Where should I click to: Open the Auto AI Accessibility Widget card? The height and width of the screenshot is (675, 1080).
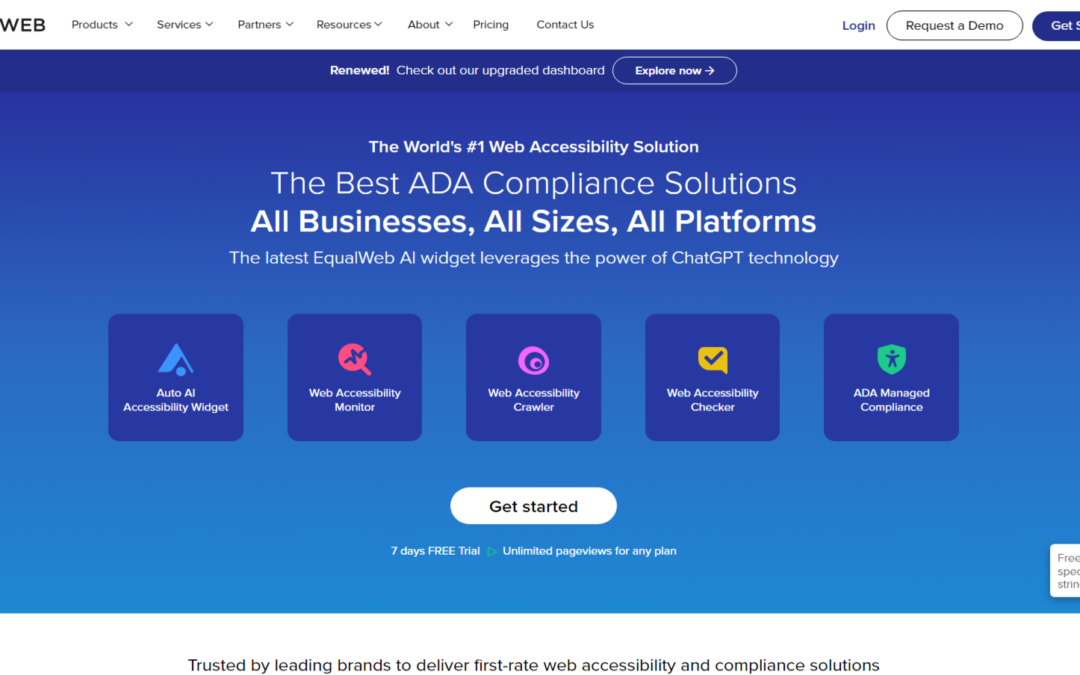176,377
